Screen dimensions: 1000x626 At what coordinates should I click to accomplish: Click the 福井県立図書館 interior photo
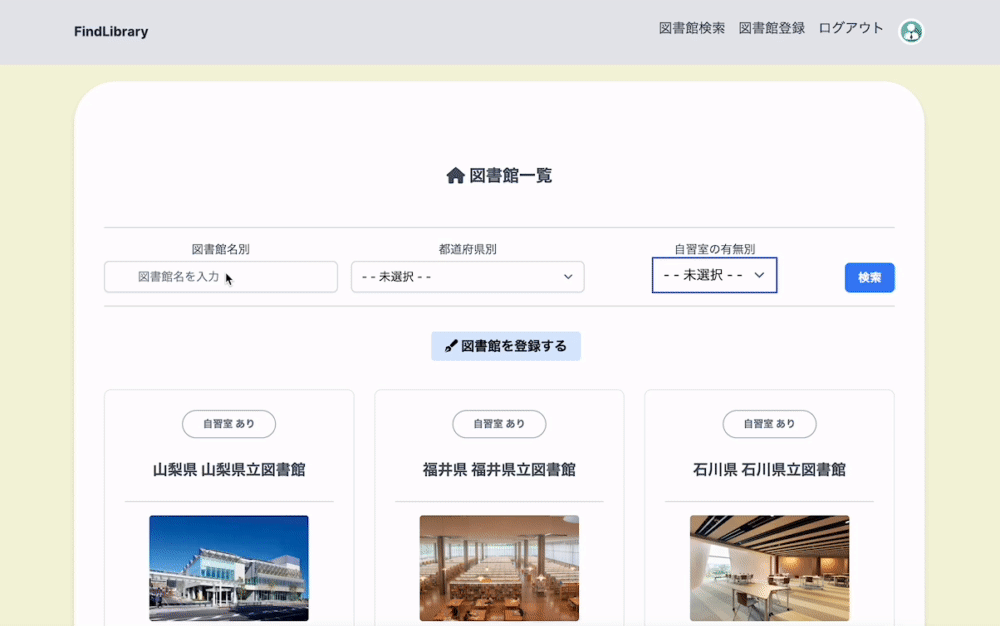tap(499, 568)
